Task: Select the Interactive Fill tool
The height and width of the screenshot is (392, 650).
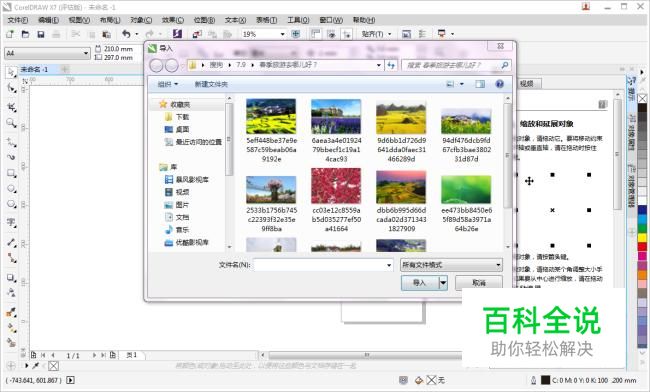Action: pos(11,328)
